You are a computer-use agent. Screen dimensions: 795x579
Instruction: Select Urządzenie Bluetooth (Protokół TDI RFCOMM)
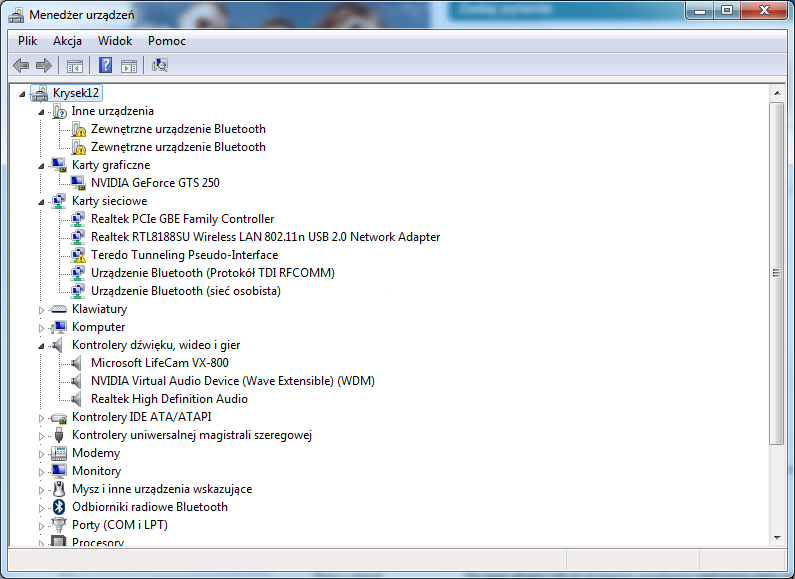(x=213, y=273)
